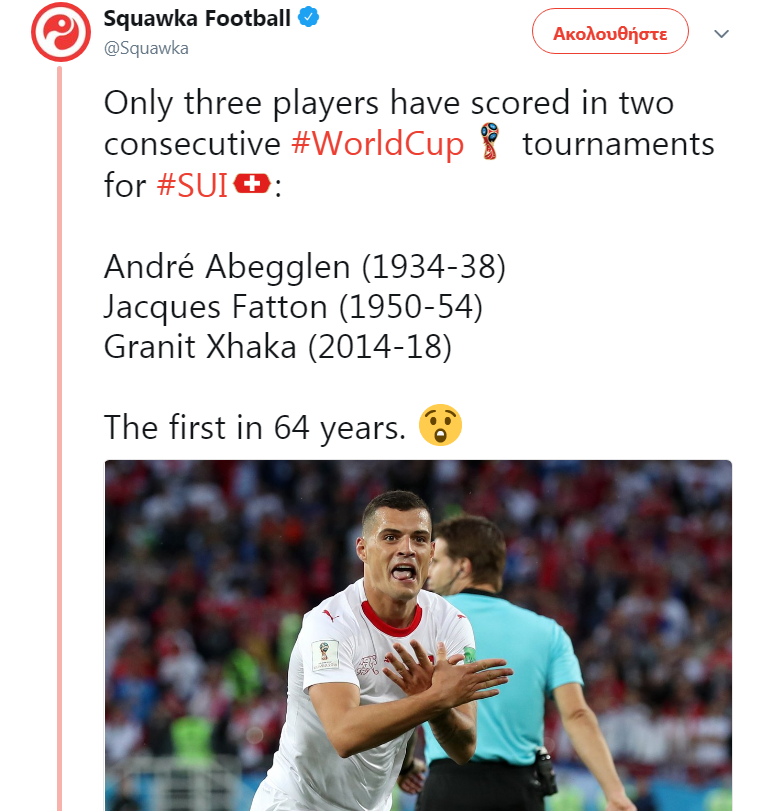Click the pink thread line below the avatar
The width and height of the screenshot is (775, 811).
(x=59, y=439)
